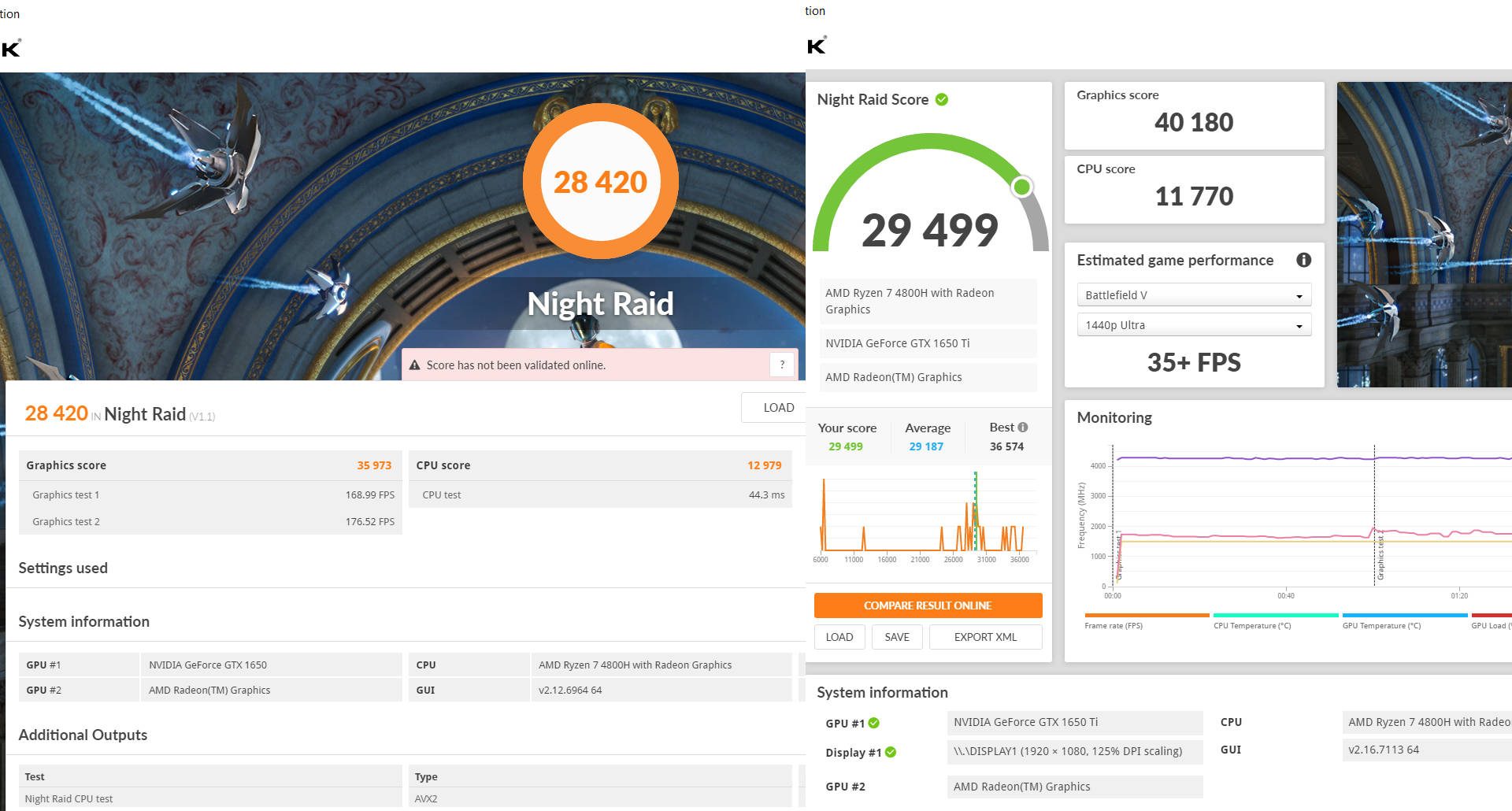Image resolution: width=1512 pixels, height=811 pixels.
Task: Click the 3DMark K logo in left window
Action: (x=11, y=48)
